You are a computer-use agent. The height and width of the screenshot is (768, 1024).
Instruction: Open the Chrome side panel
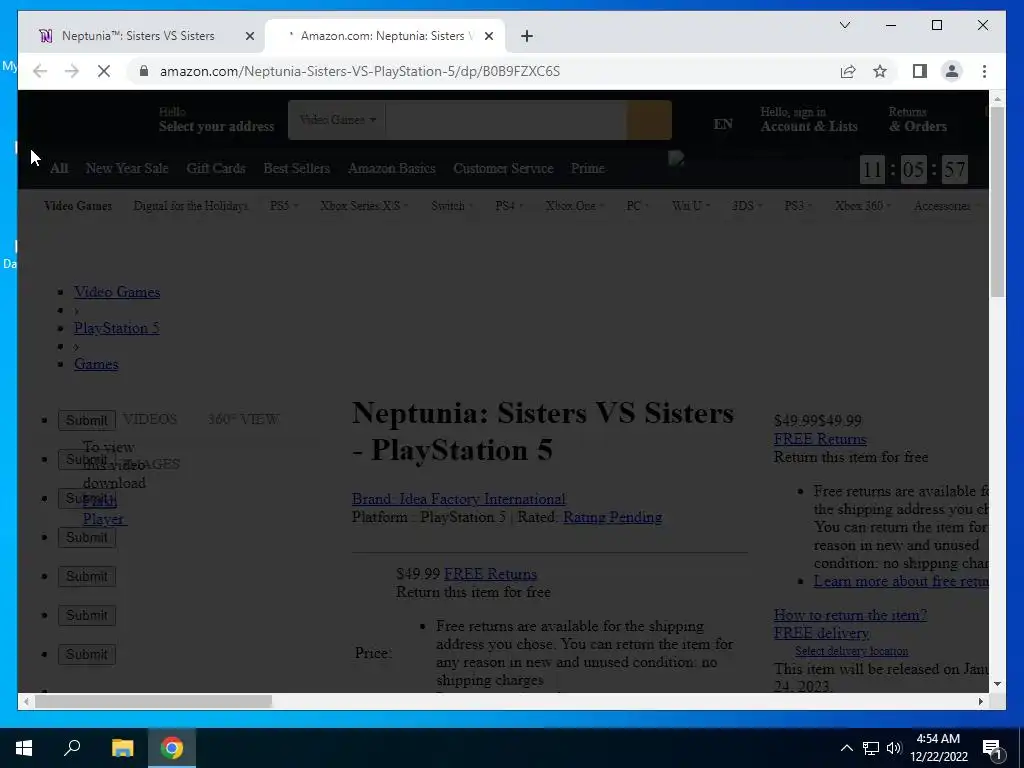(920, 71)
